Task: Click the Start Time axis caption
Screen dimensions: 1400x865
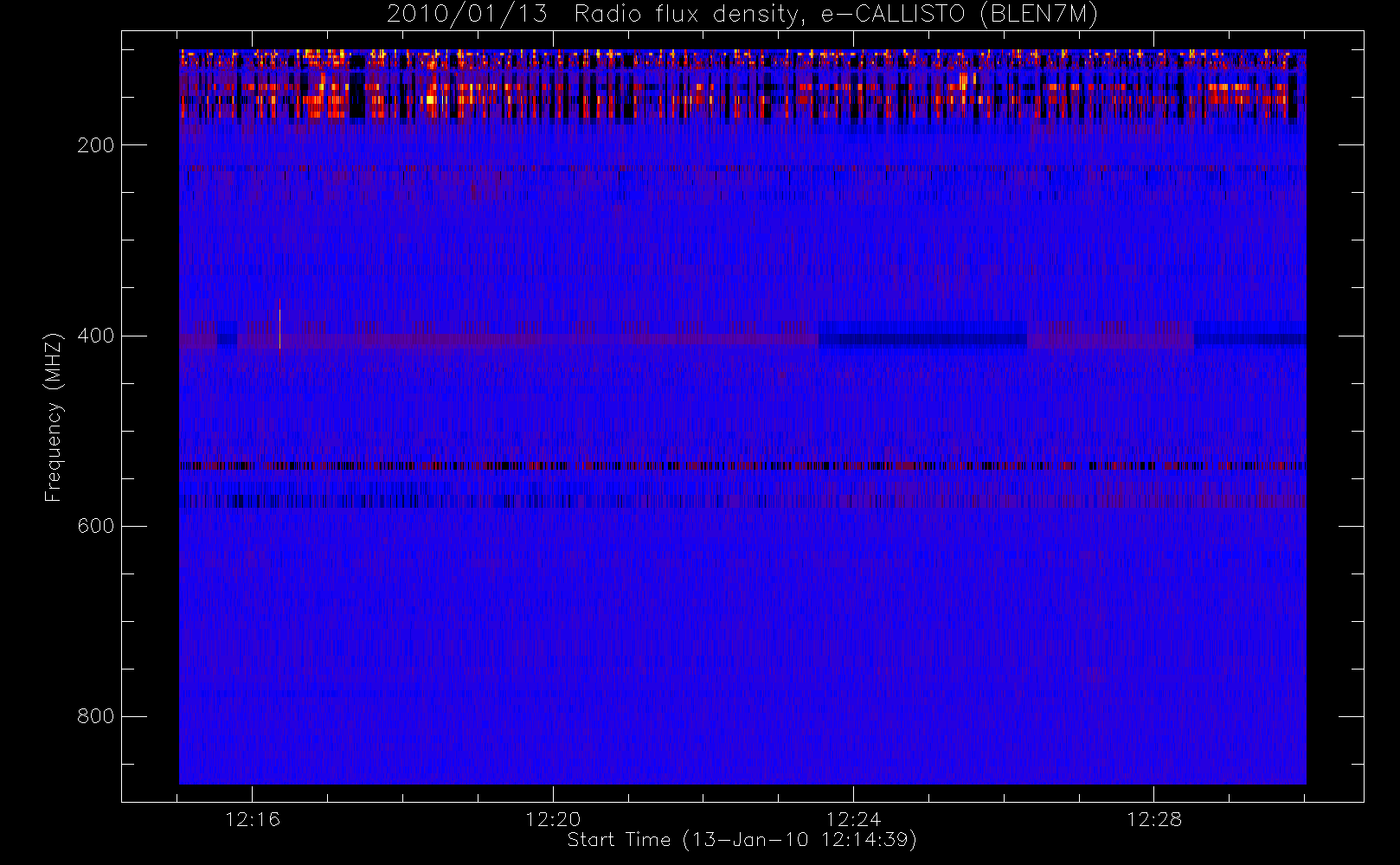Action: point(742,840)
